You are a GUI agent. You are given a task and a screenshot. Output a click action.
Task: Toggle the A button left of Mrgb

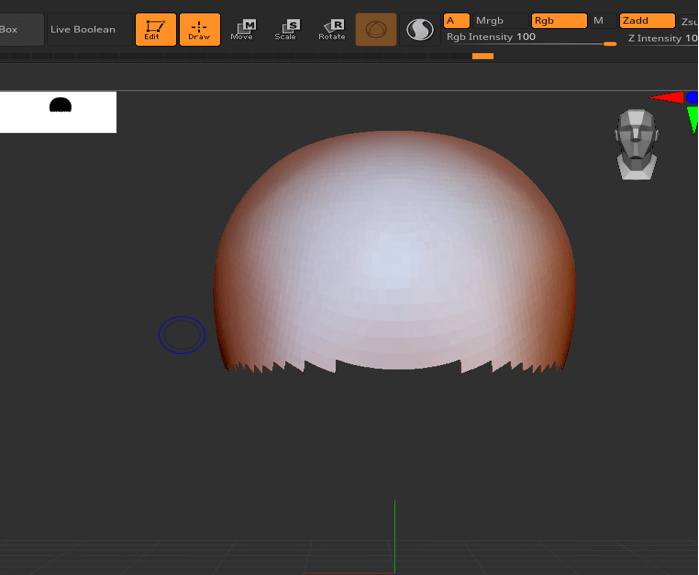456,21
